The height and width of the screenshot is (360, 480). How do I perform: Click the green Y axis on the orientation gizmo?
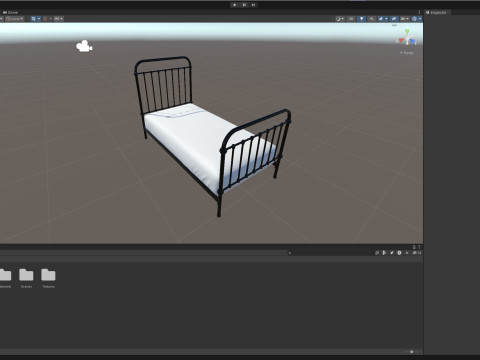click(x=407, y=32)
